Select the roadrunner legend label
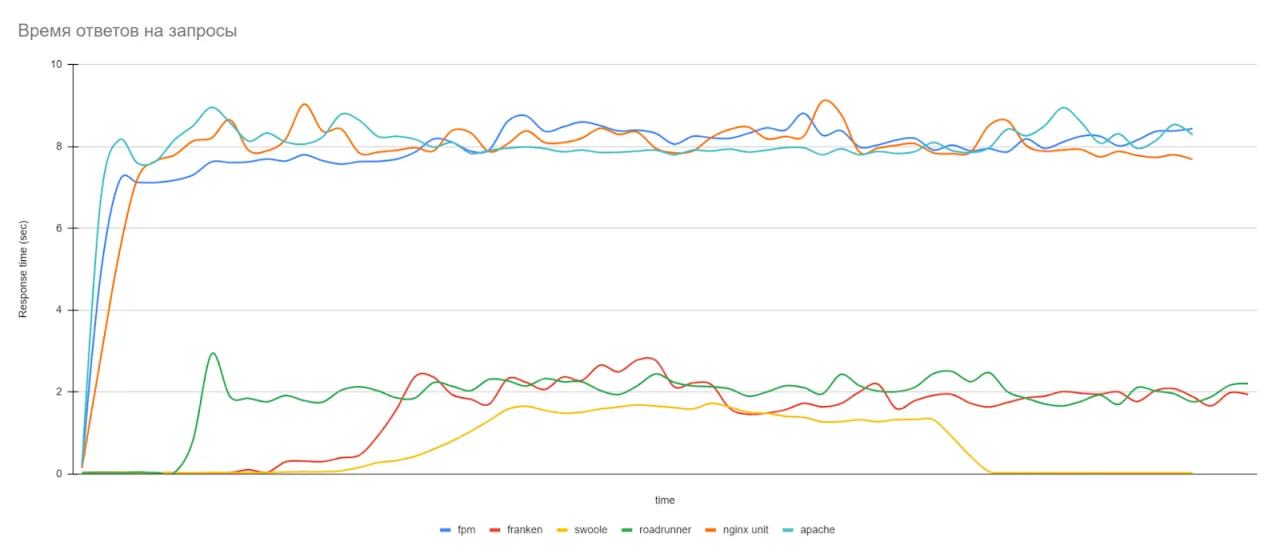Screen dimensions: 1280x554 tap(664, 530)
